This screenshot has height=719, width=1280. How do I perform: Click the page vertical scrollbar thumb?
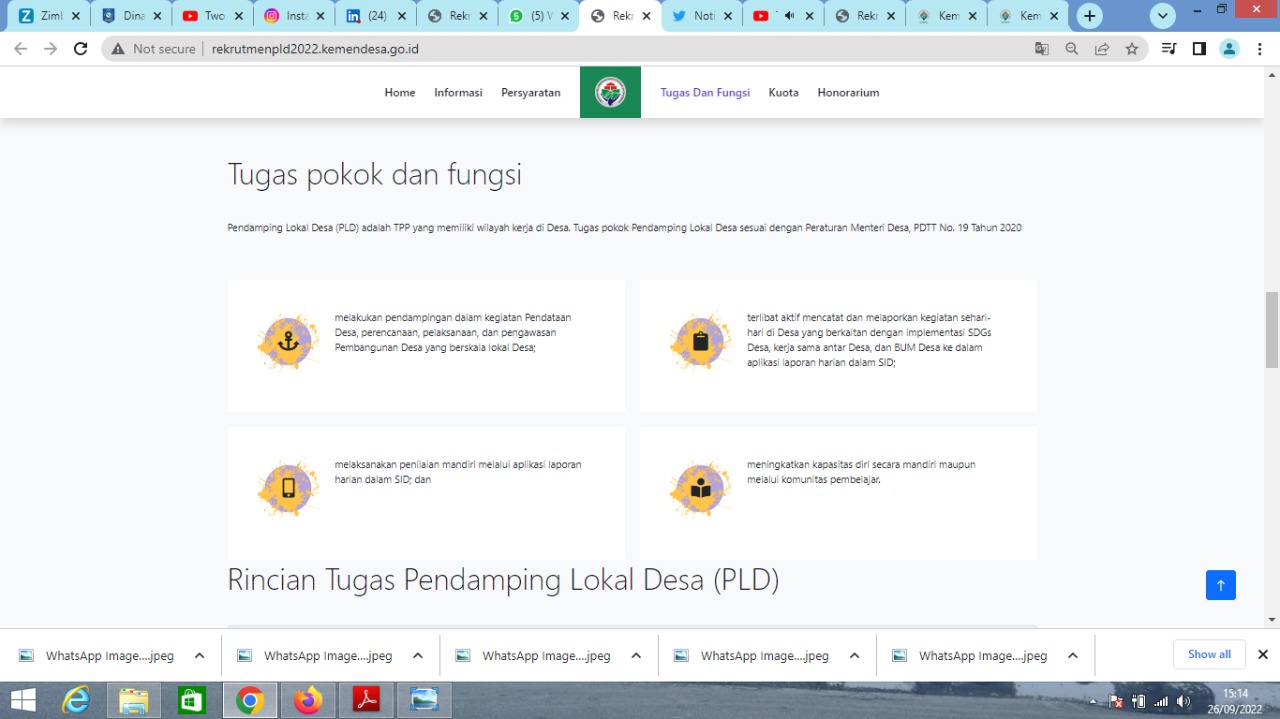pyautogui.click(x=1272, y=330)
